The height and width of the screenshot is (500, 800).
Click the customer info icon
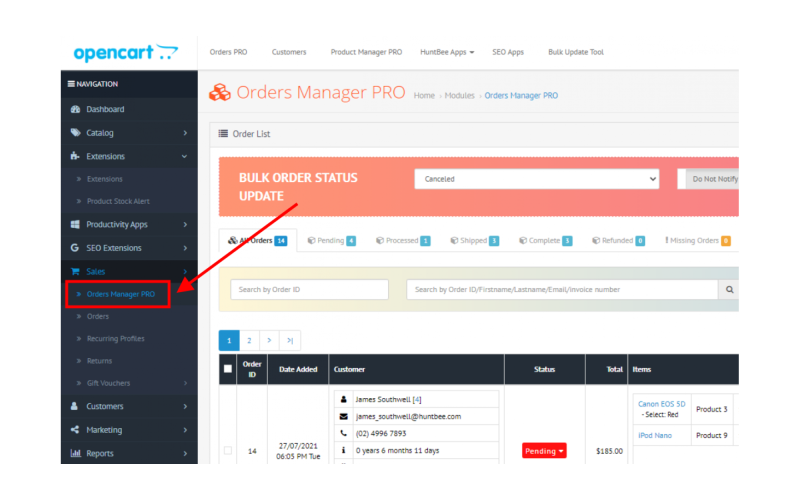point(343,450)
